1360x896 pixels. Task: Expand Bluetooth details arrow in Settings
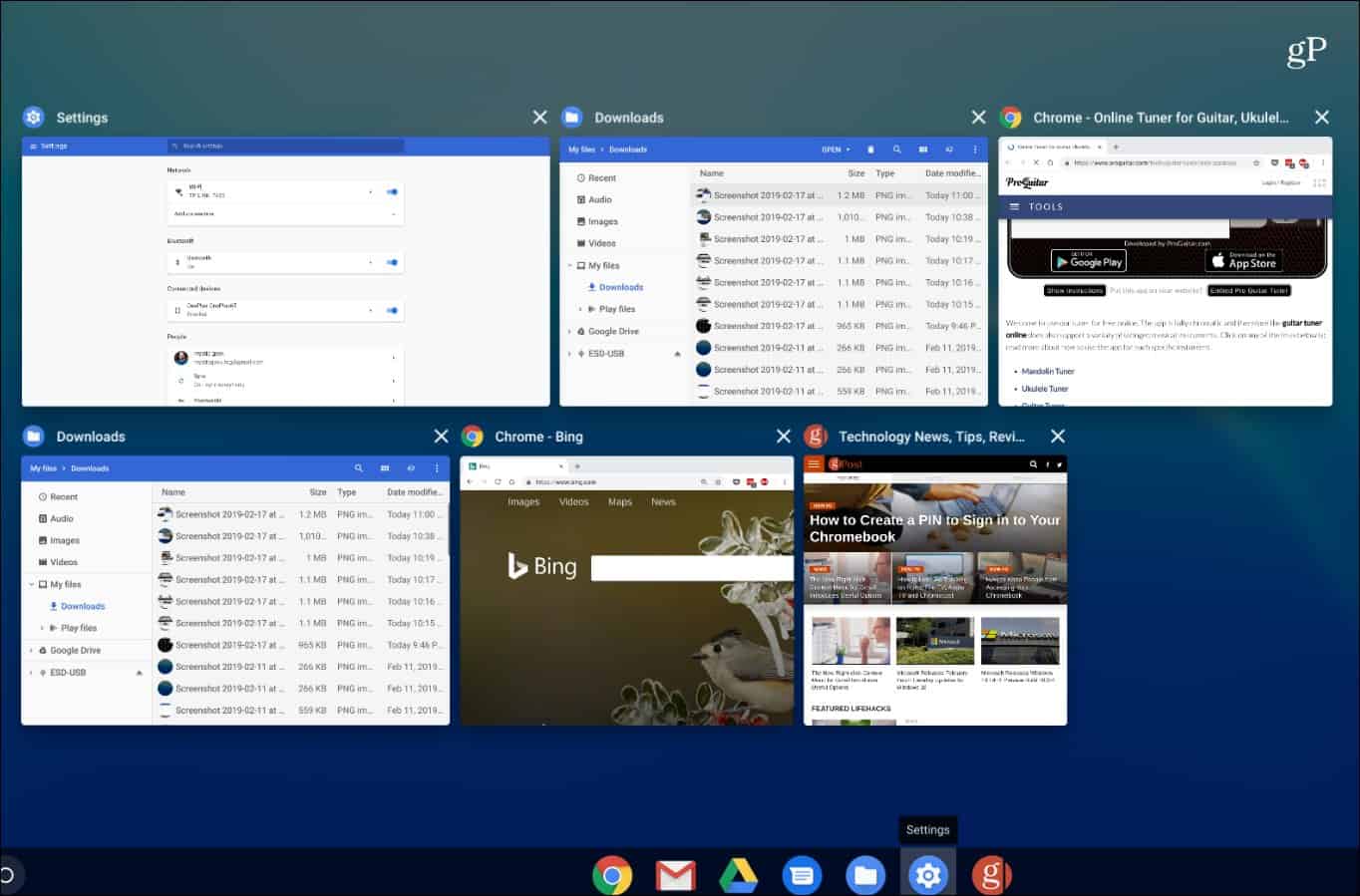click(x=371, y=262)
